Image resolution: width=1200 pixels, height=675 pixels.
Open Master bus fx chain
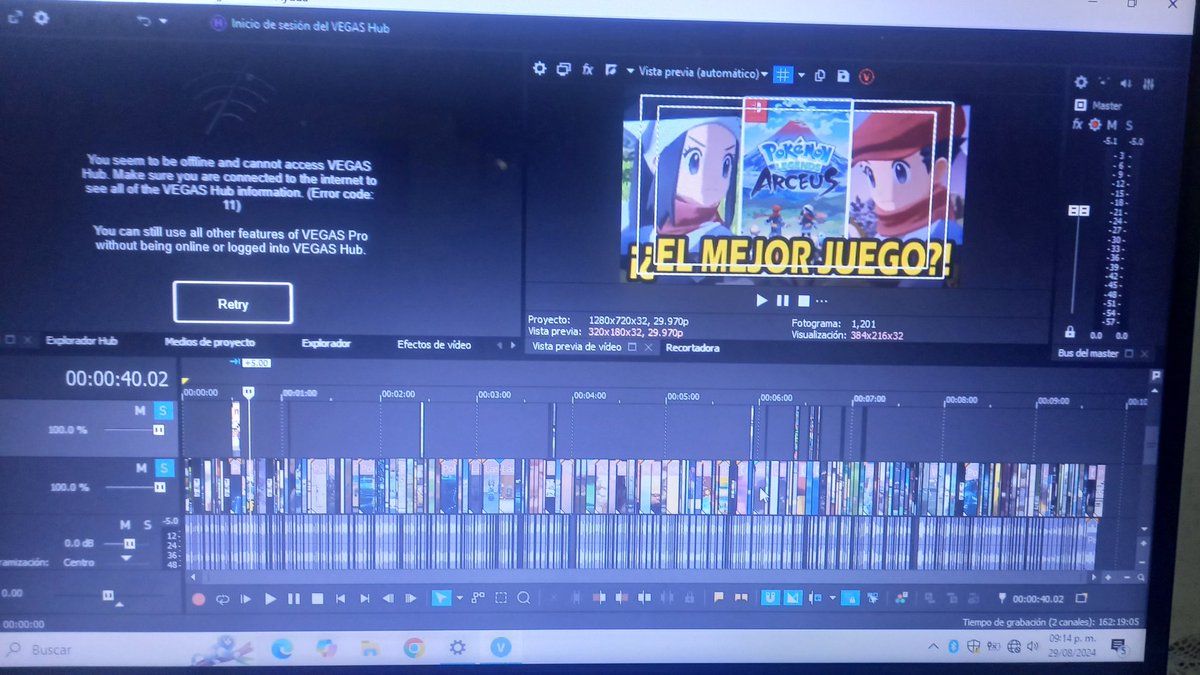[x=1078, y=124]
